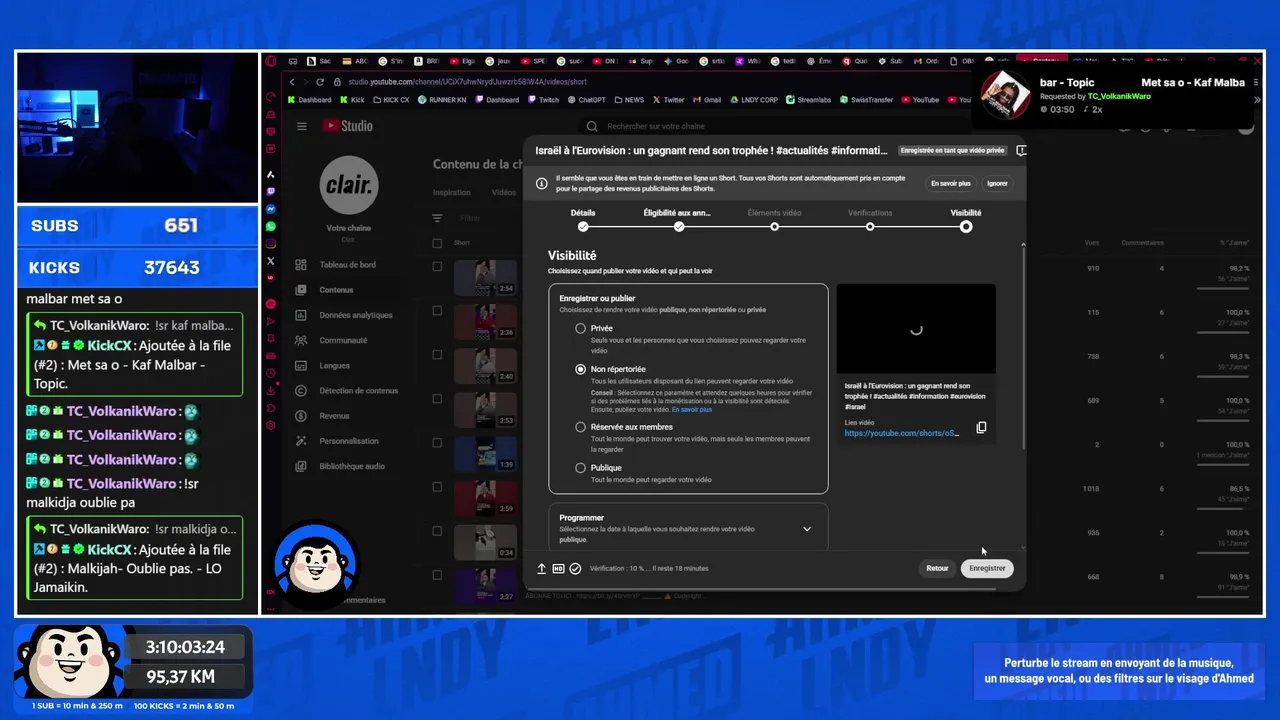Open the Streamlabs bookmark
The width and height of the screenshot is (1280, 720).
click(x=808, y=100)
